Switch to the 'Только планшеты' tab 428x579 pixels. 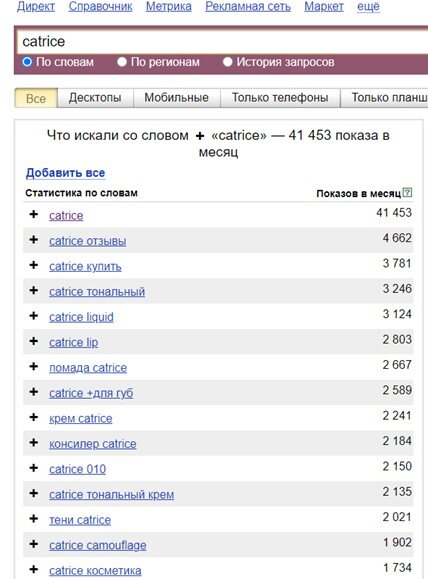[x=384, y=97]
